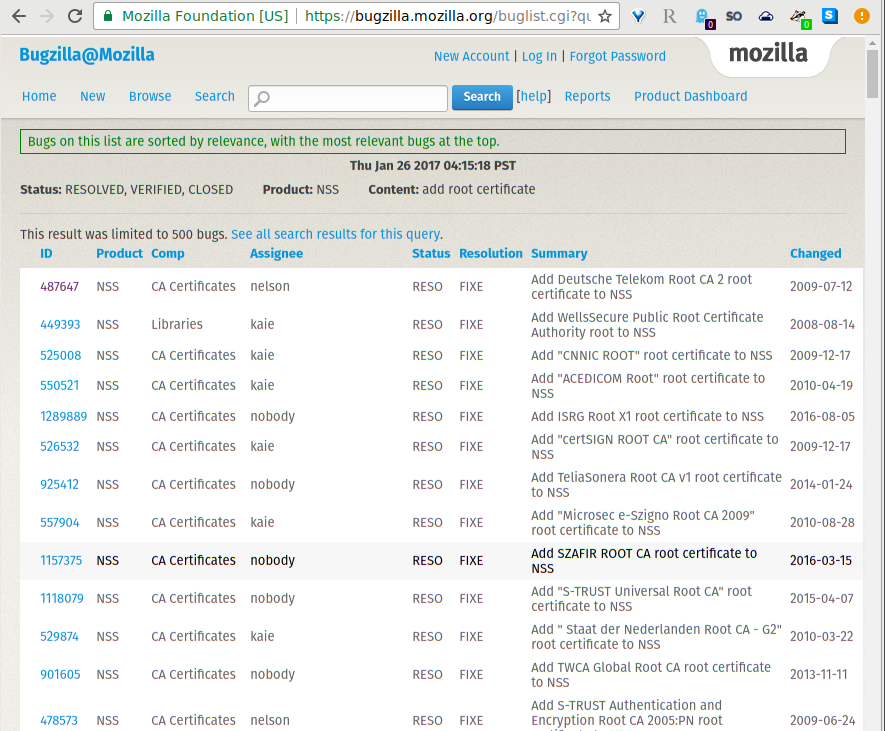Image resolution: width=885 pixels, height=731 pixels.
Task: Open the cloud extension icon
Action: (x=766, y=16)
